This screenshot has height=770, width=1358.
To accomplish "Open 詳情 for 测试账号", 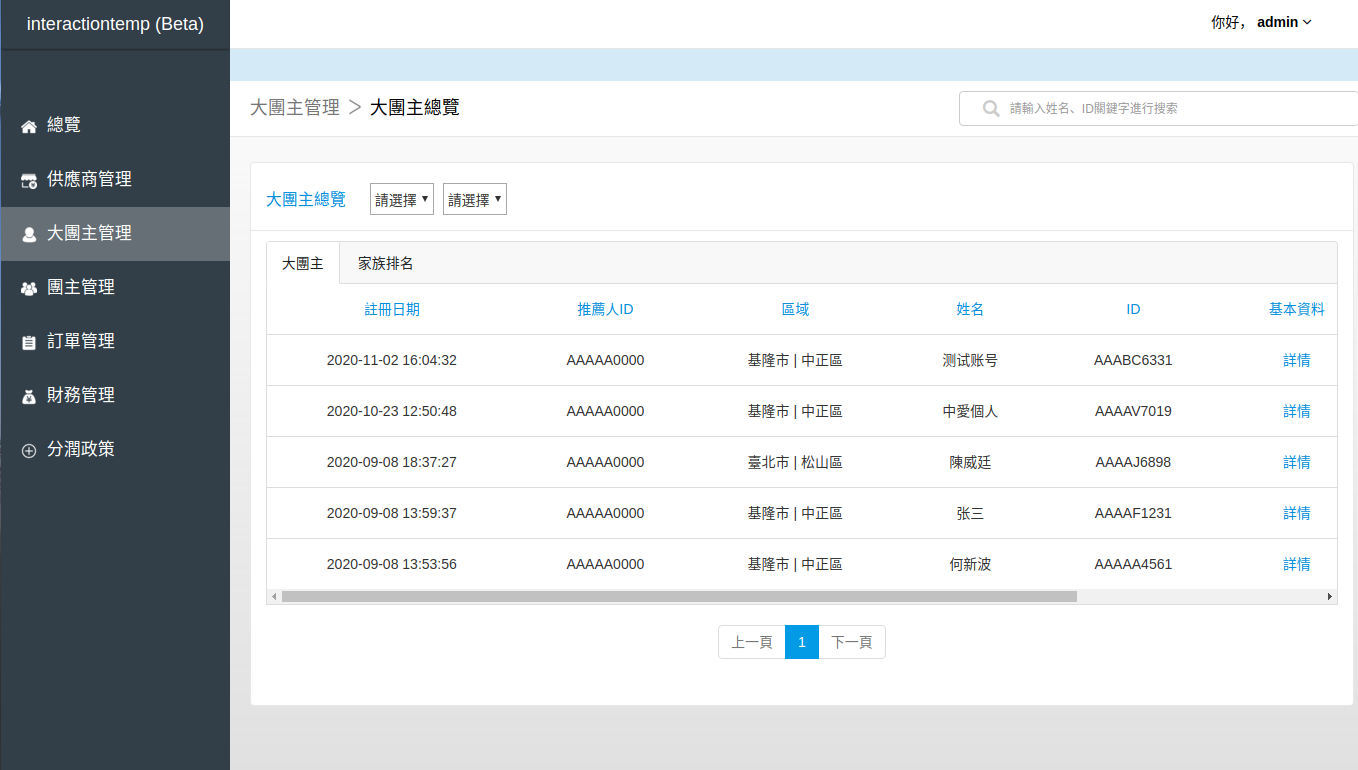I will (x=1297, y=360).
